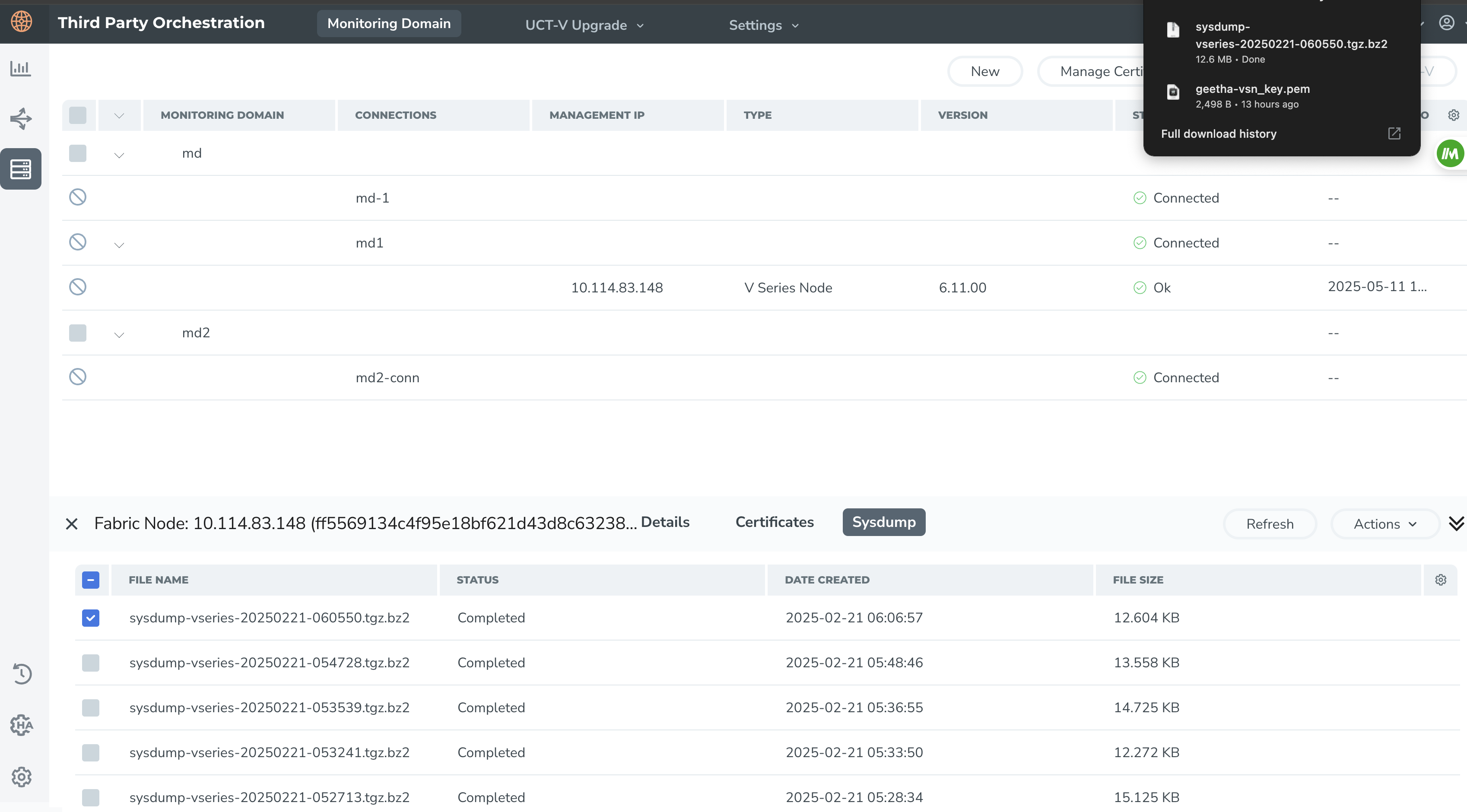Click the history clock sidebar icon
1467x812 pixels.
[22, 674]
